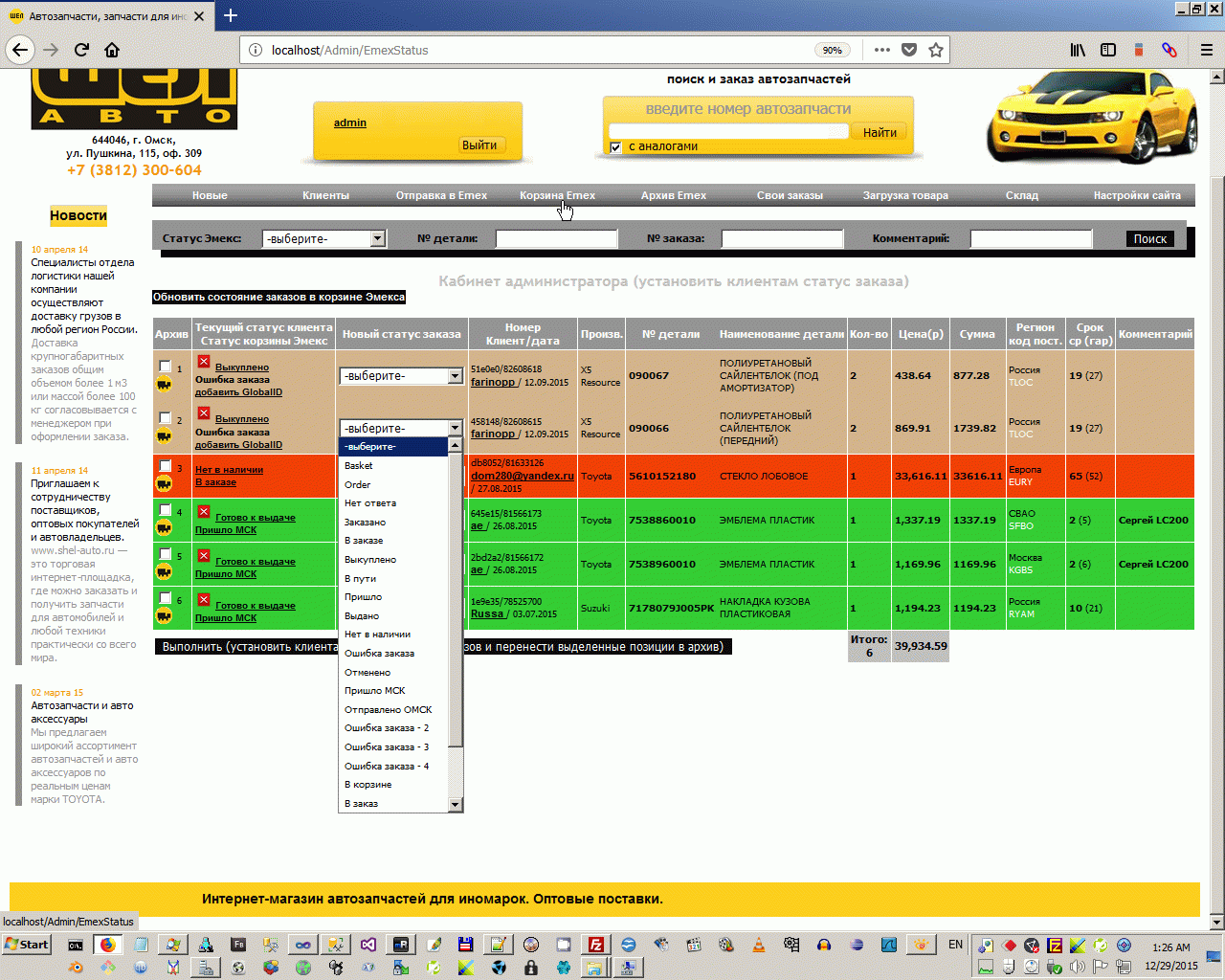Choose 'Отменено' in the status list
Image resolution: width=1225 pixels, height=980 pixels.
click(x=393, y=673)
